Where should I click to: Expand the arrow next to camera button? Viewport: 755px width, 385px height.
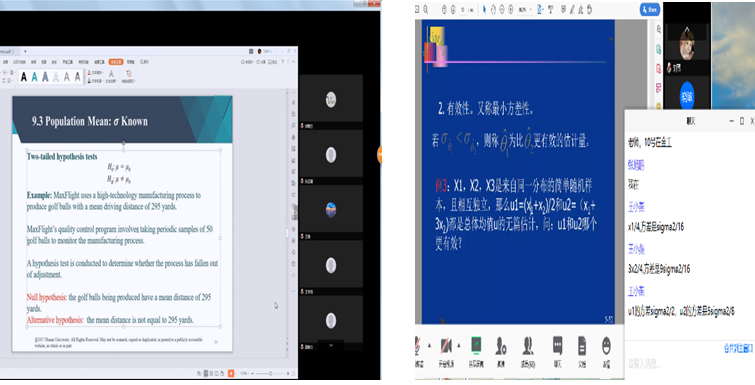[458, 345]
